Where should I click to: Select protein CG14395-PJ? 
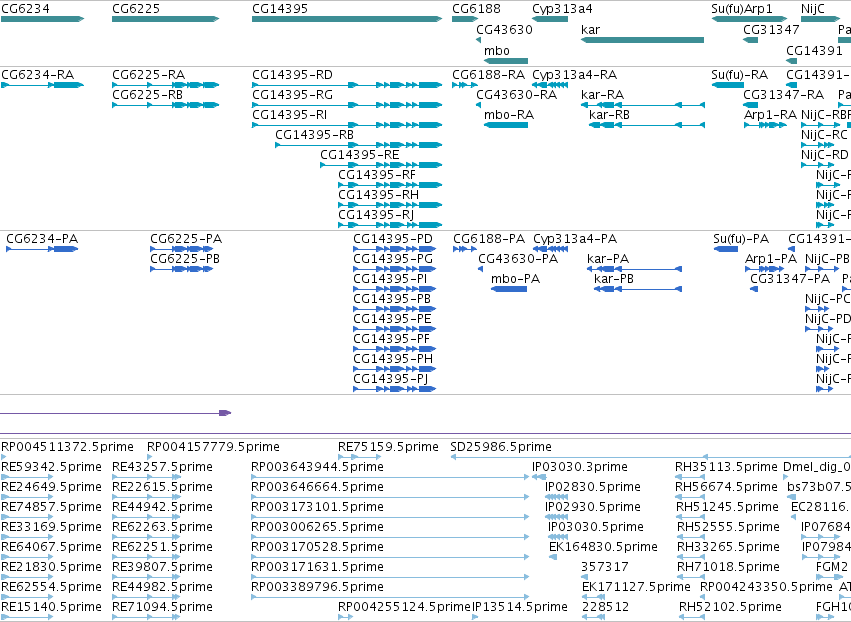[390, 379]
